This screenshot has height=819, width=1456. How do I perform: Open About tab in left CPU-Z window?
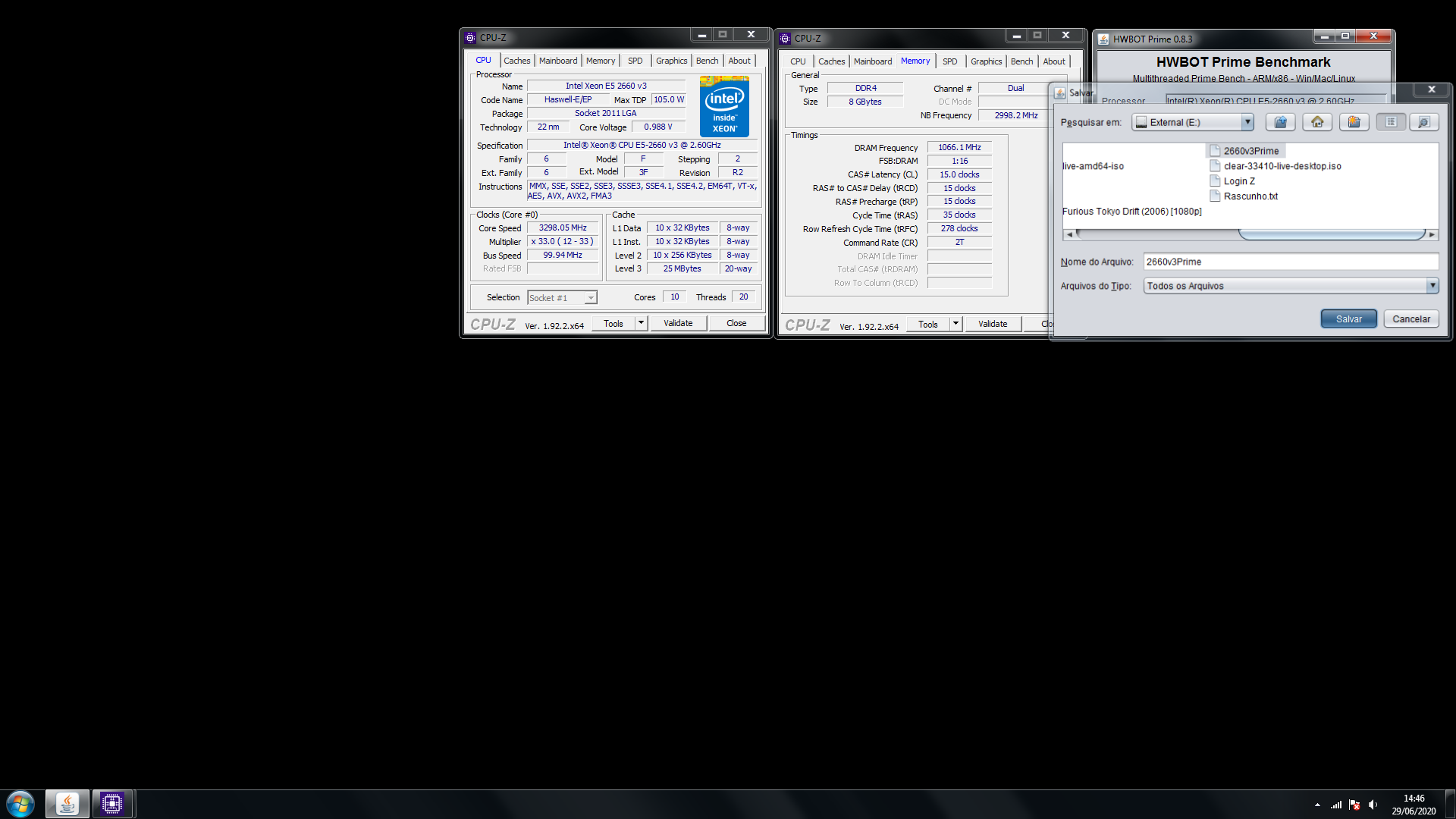pyautogui.click(x=739, y=61)
